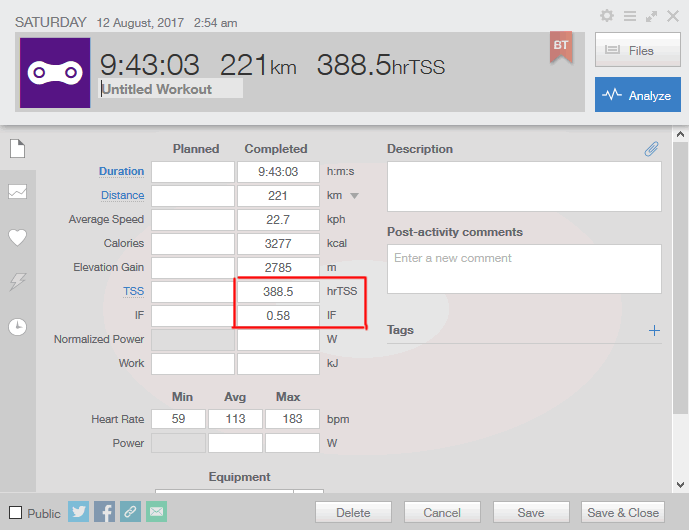This screenshot has width=689, height=530.
Task: Click Min Heart Rate field 59
Action: tap(178, 419)
